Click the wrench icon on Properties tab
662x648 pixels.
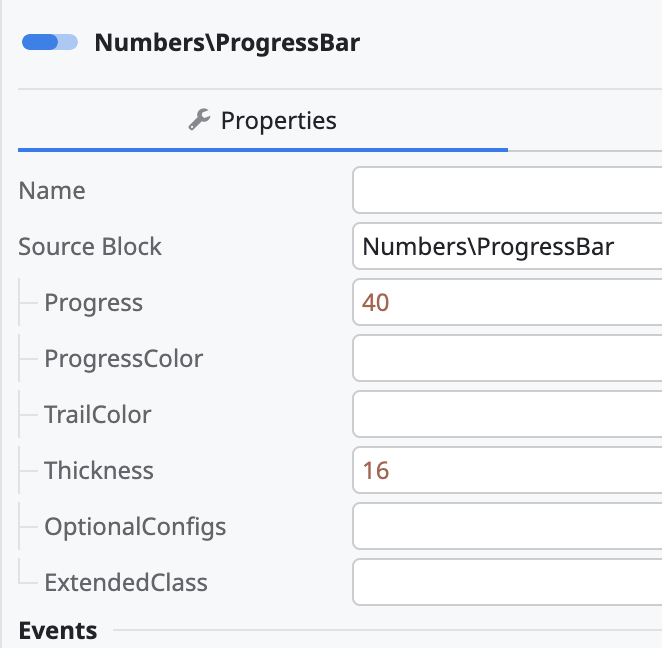199,120
